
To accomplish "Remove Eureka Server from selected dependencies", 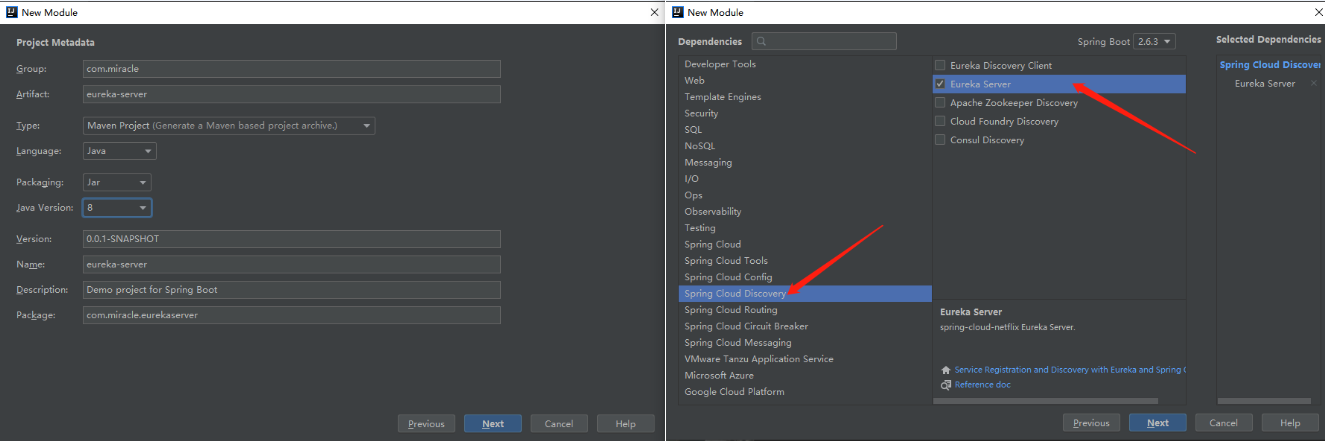I will tap(1313, 84).
